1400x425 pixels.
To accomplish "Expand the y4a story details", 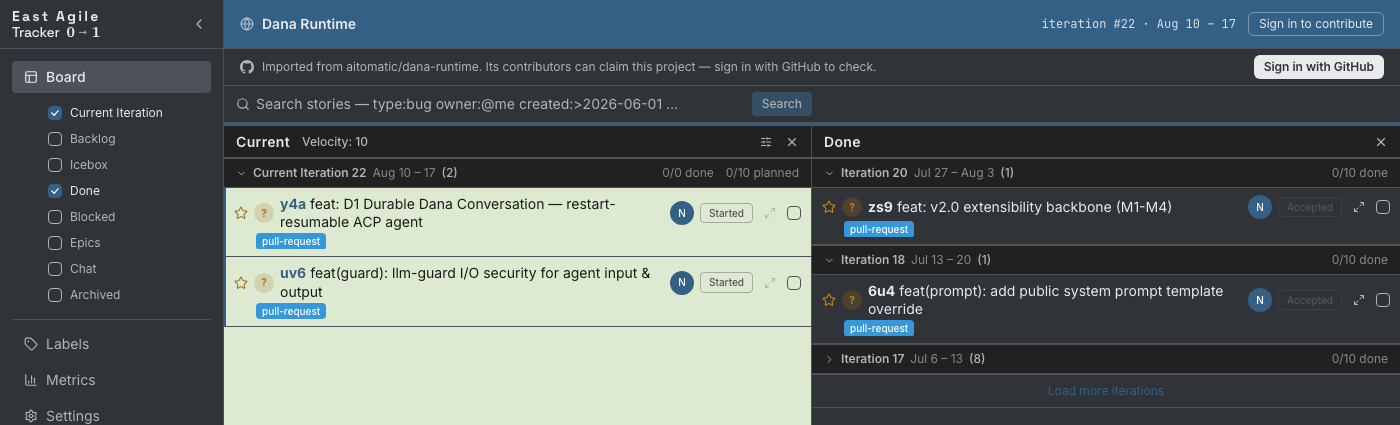I will 770,213.
